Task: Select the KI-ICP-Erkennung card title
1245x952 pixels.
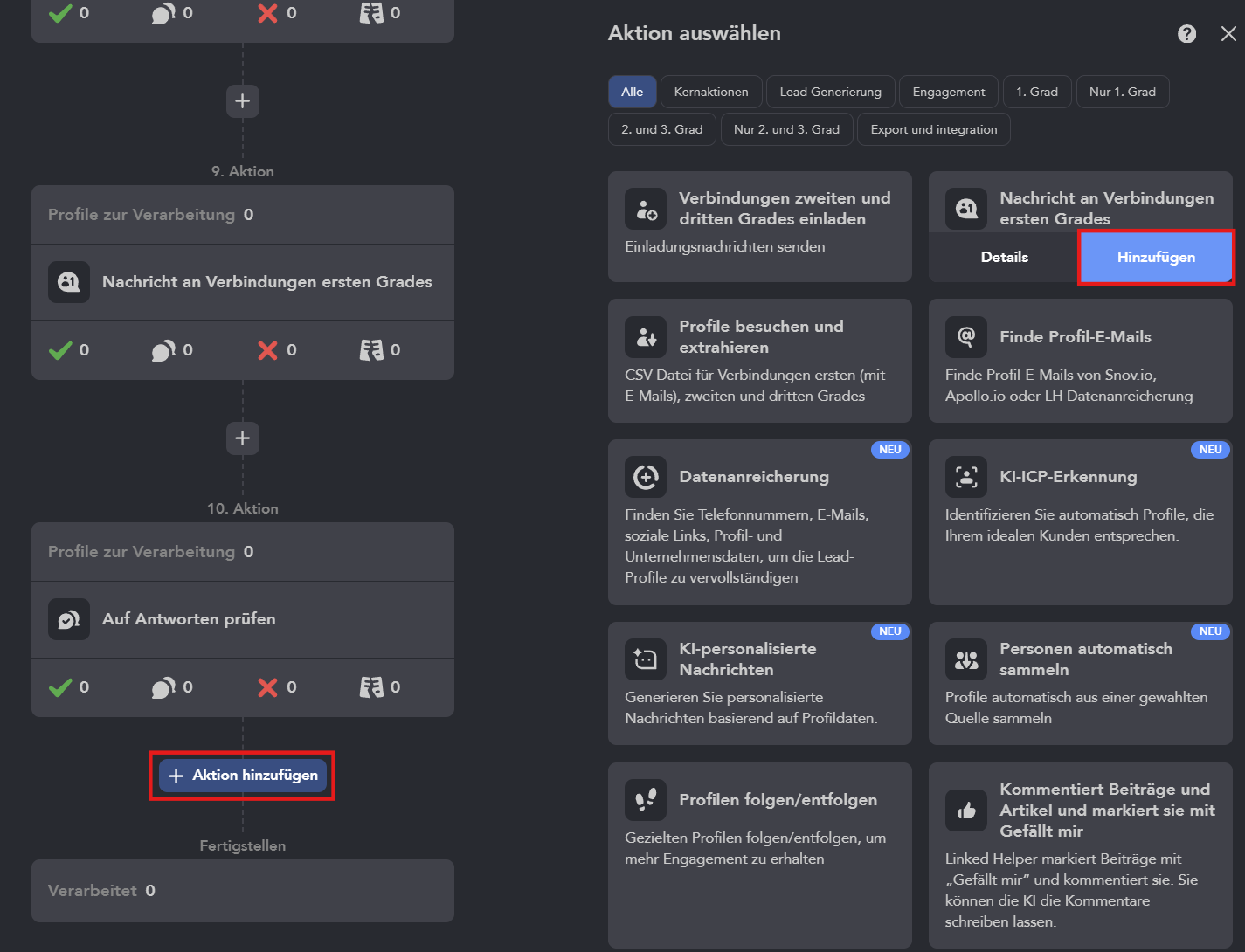Action: click(x=1069, y=477)
